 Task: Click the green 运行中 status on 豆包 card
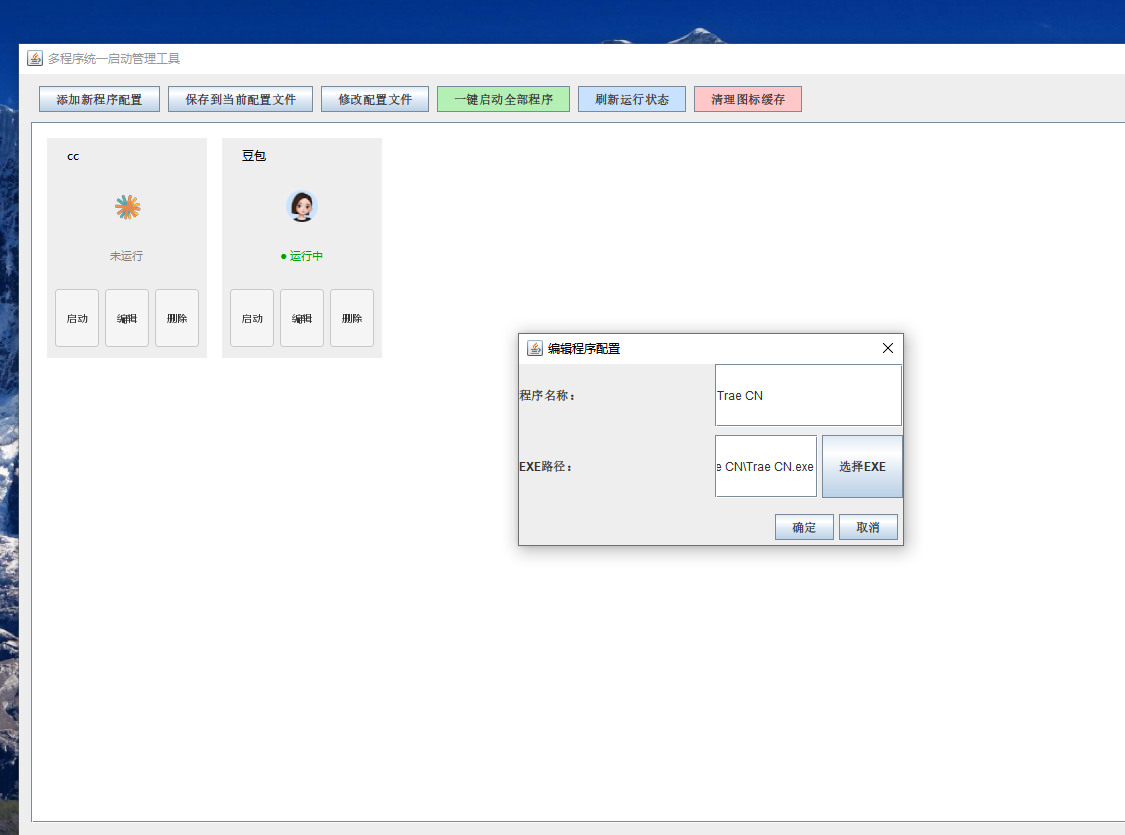coord(302,256)
